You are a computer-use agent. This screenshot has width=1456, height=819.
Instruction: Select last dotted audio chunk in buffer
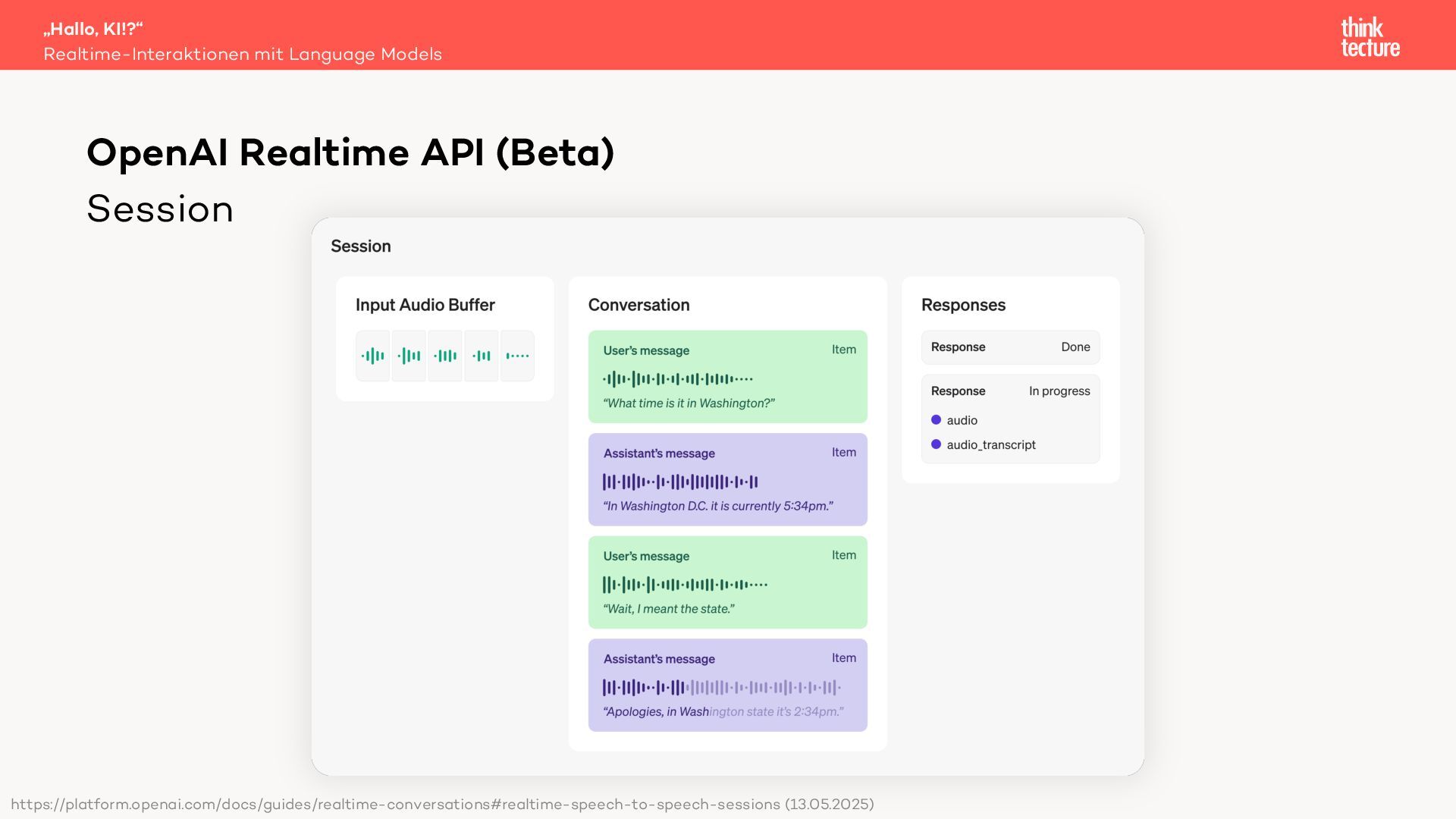(x=517, y=356)
